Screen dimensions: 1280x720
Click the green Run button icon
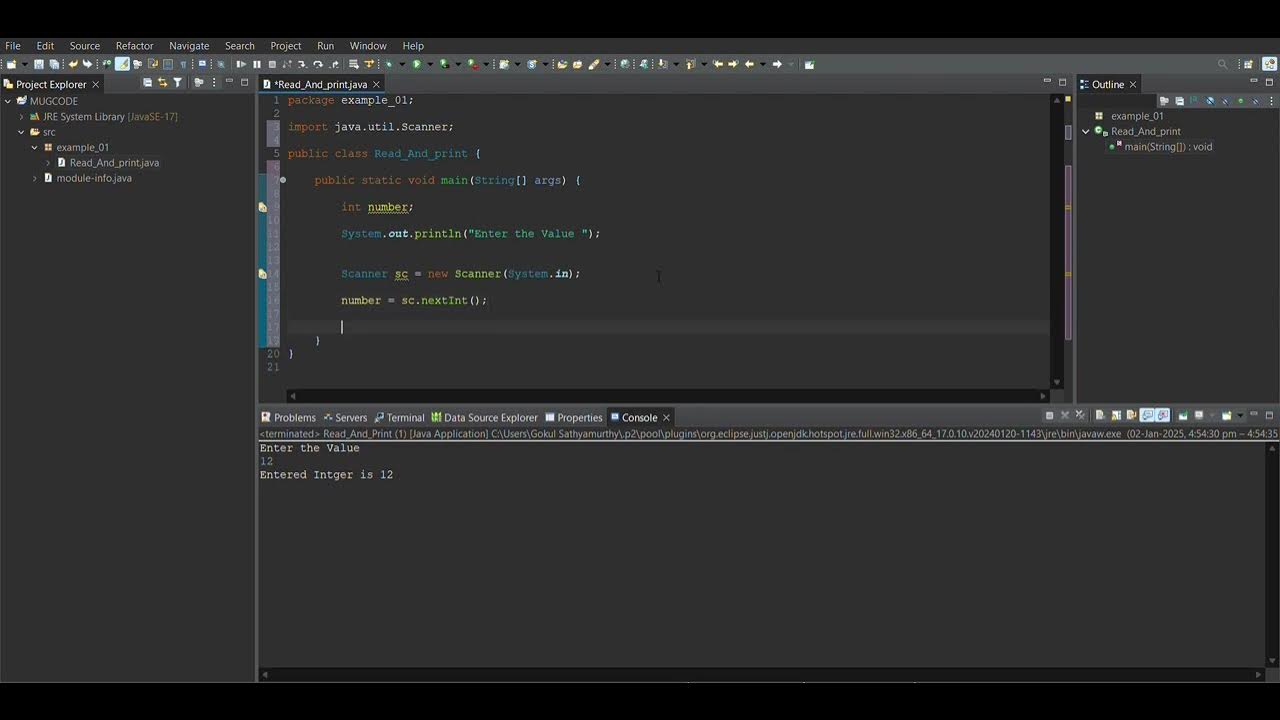tap(417, 64)
